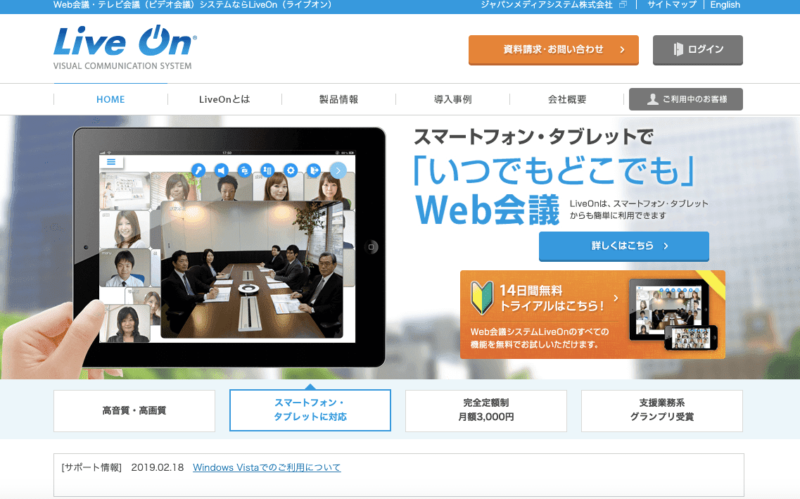Image resolution: width=800 pixels, height=499 pixels.
Task: Click the speaker icon on tablet toolbar
Action: click(x=221, y=170)
